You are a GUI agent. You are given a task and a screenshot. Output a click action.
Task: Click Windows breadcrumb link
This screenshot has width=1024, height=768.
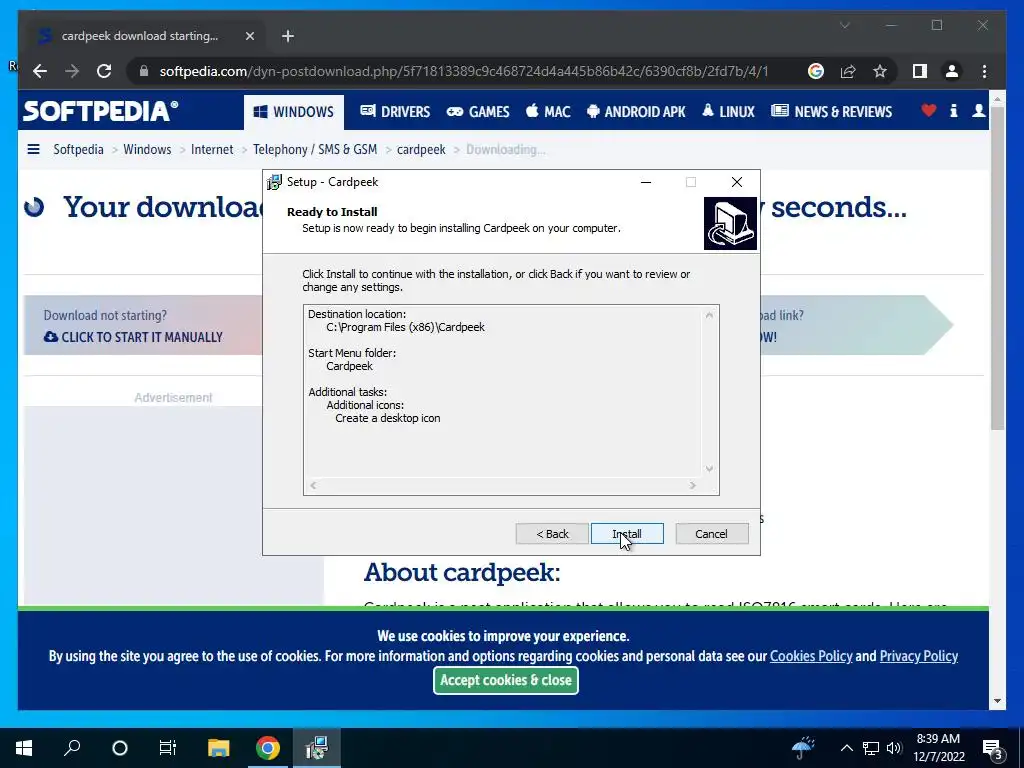tap(147, 150)
